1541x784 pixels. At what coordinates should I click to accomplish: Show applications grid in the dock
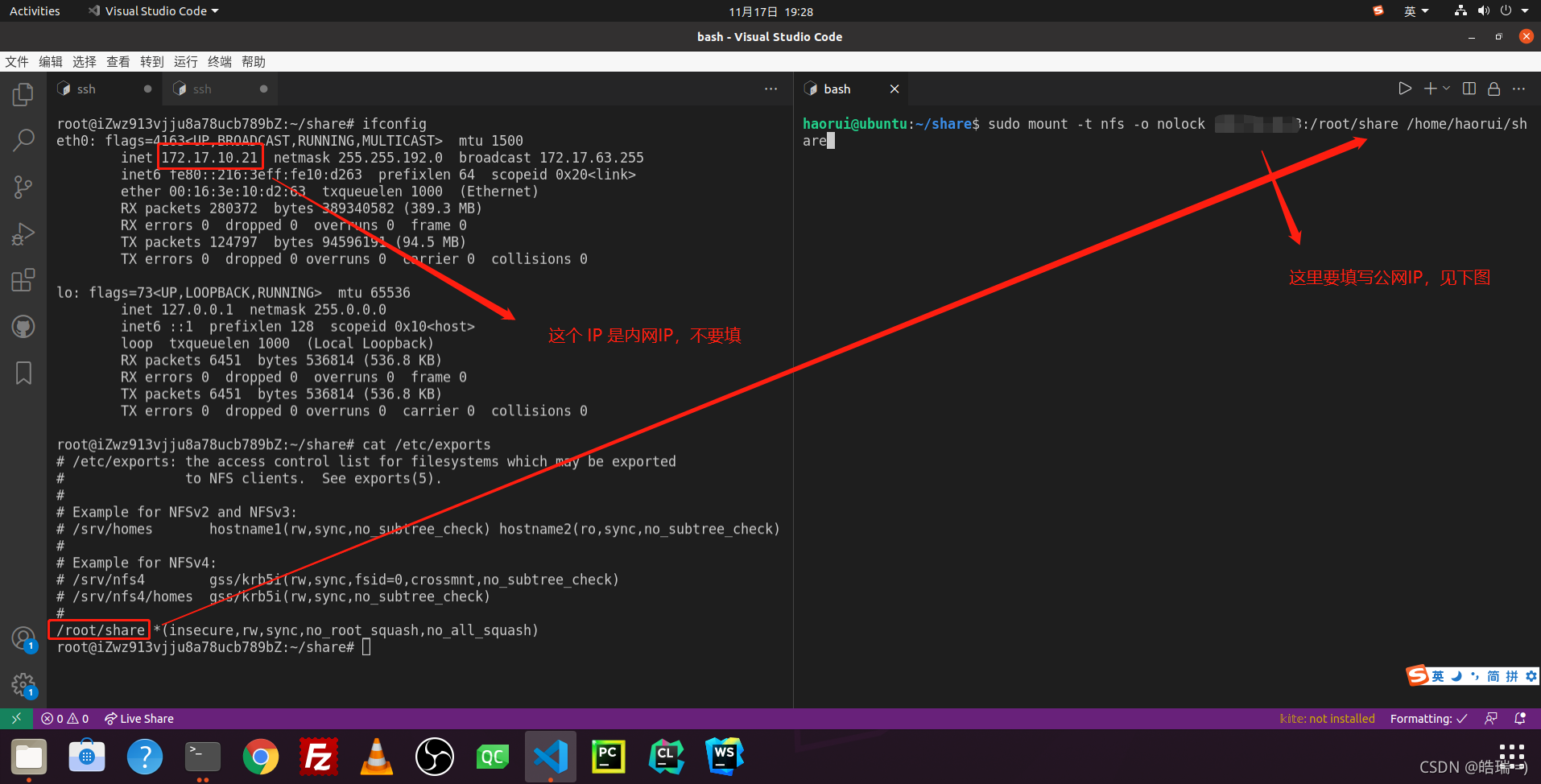coord(1512,757)
